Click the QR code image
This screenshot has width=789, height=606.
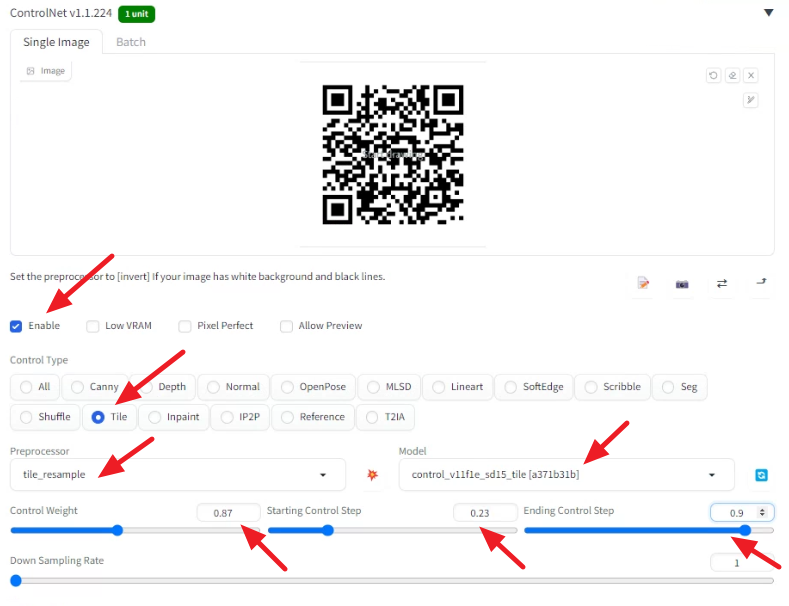pyautogui.click(x=392, y=155)
